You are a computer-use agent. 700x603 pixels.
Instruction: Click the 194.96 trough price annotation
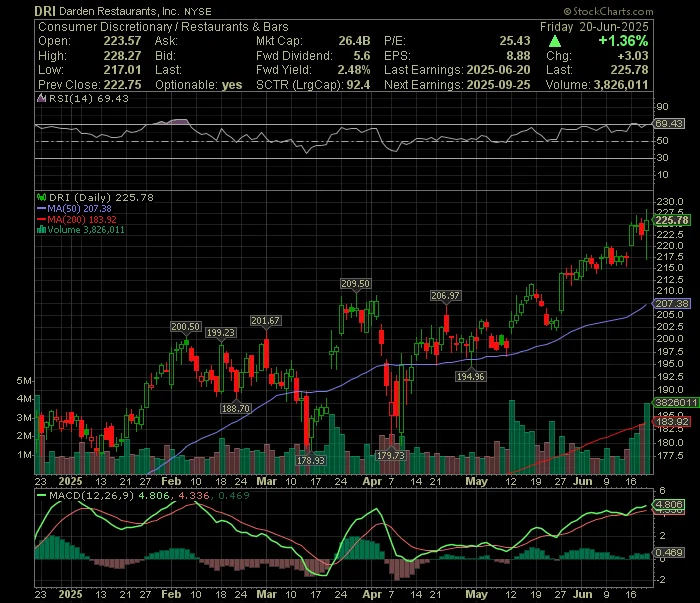[x=471, y=377]
